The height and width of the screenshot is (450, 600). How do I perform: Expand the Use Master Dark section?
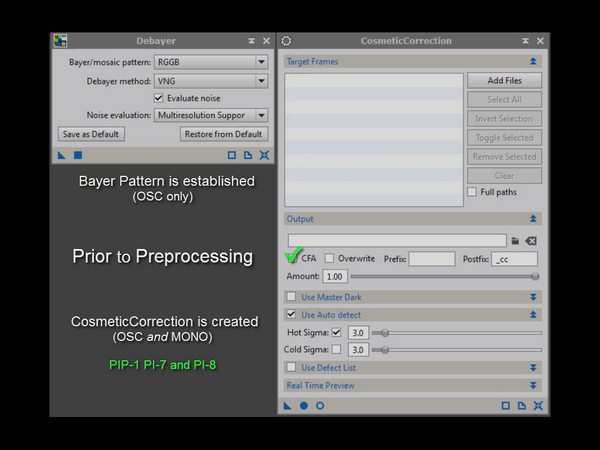coord(533,297)
